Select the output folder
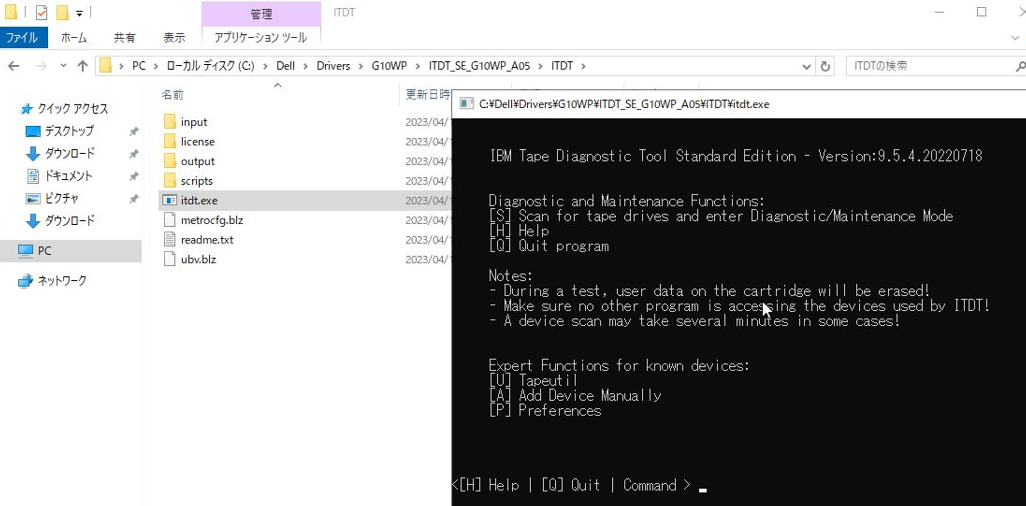Viewport: 1026px width, 506px height. [x=198, y=161]
